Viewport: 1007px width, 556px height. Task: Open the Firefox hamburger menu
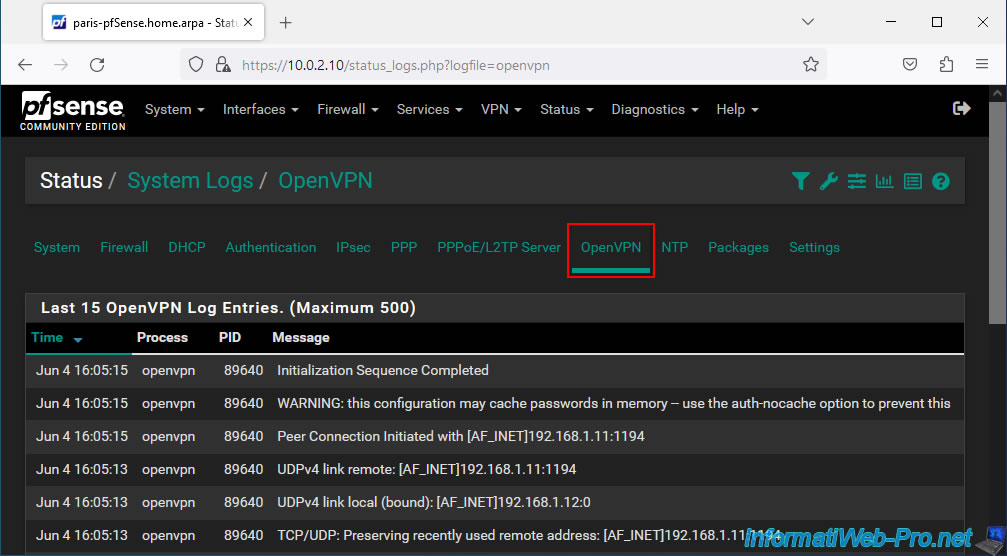pyautogui.click(x=982, y=64)
